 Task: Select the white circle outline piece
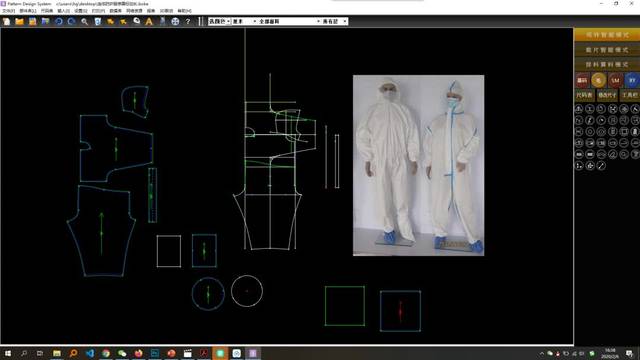click(x=247, y=291)
